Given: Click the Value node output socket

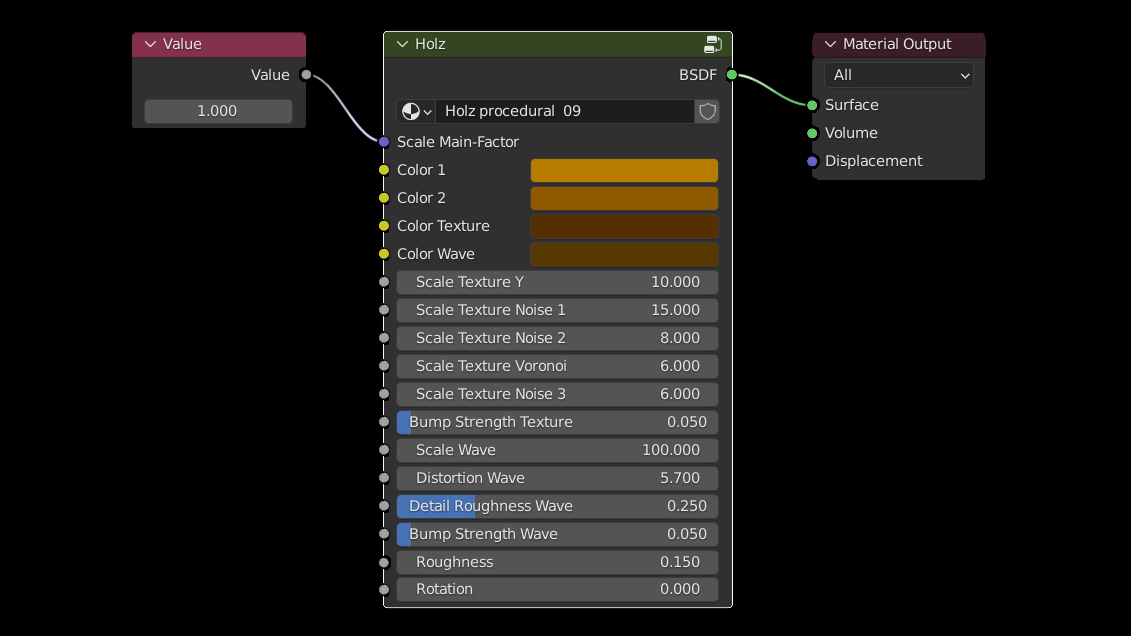Looking at the screenshot, I should pyautogui.click(x=306, y=75).
